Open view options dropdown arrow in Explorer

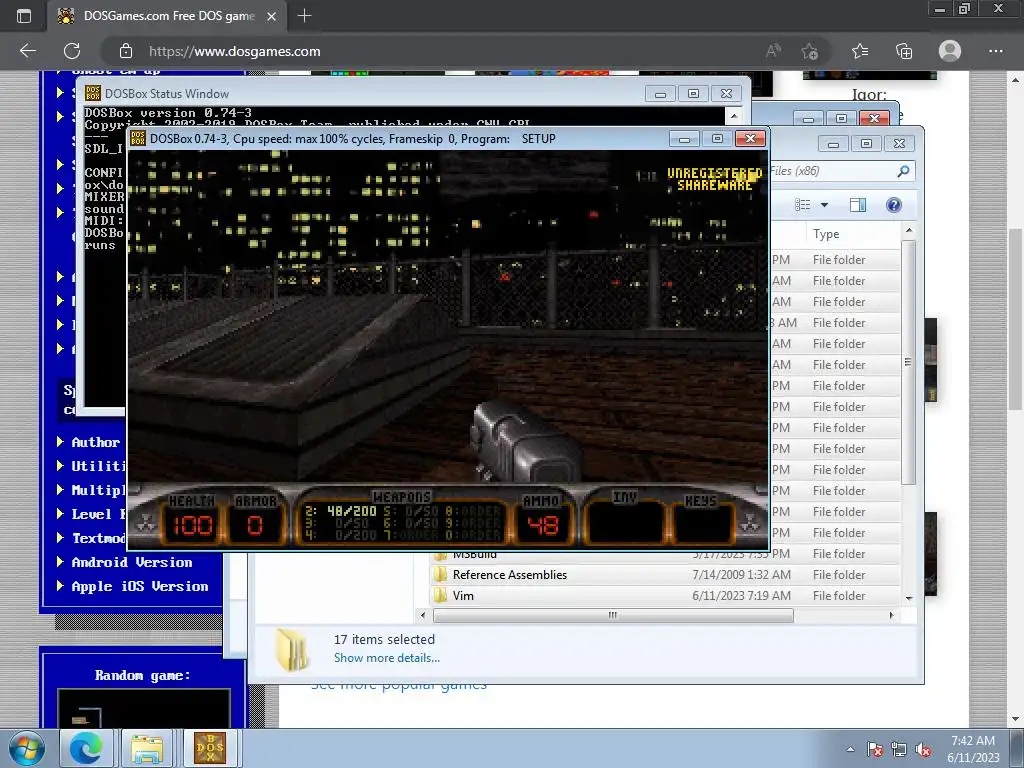tap(824, 205)
